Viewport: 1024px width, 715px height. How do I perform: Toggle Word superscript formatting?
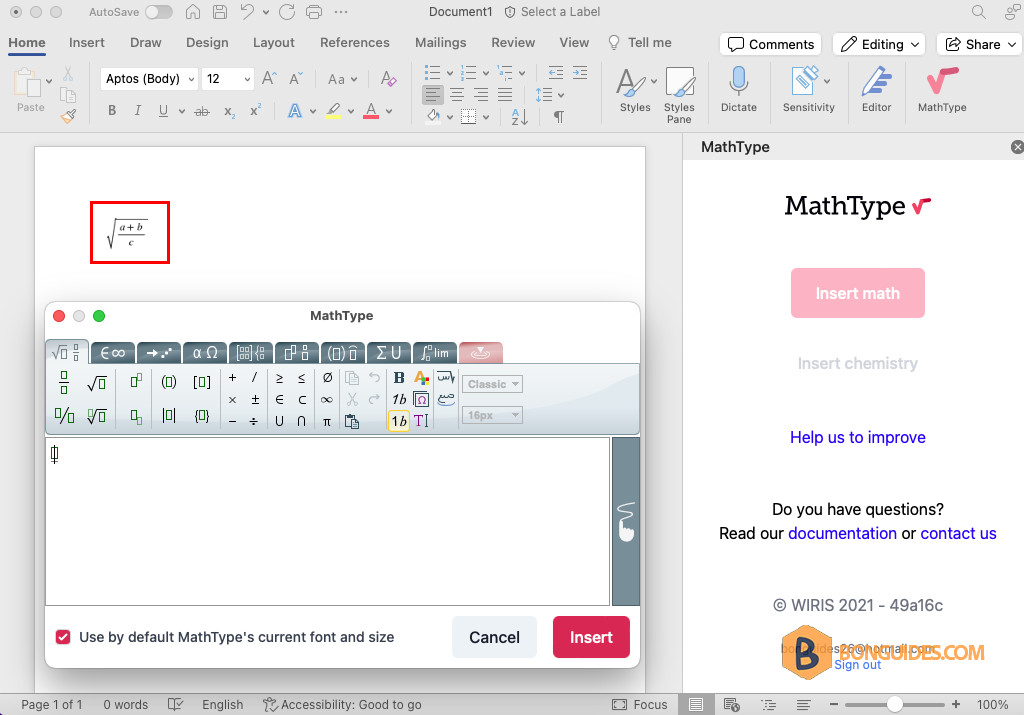[x=255, y=110]
